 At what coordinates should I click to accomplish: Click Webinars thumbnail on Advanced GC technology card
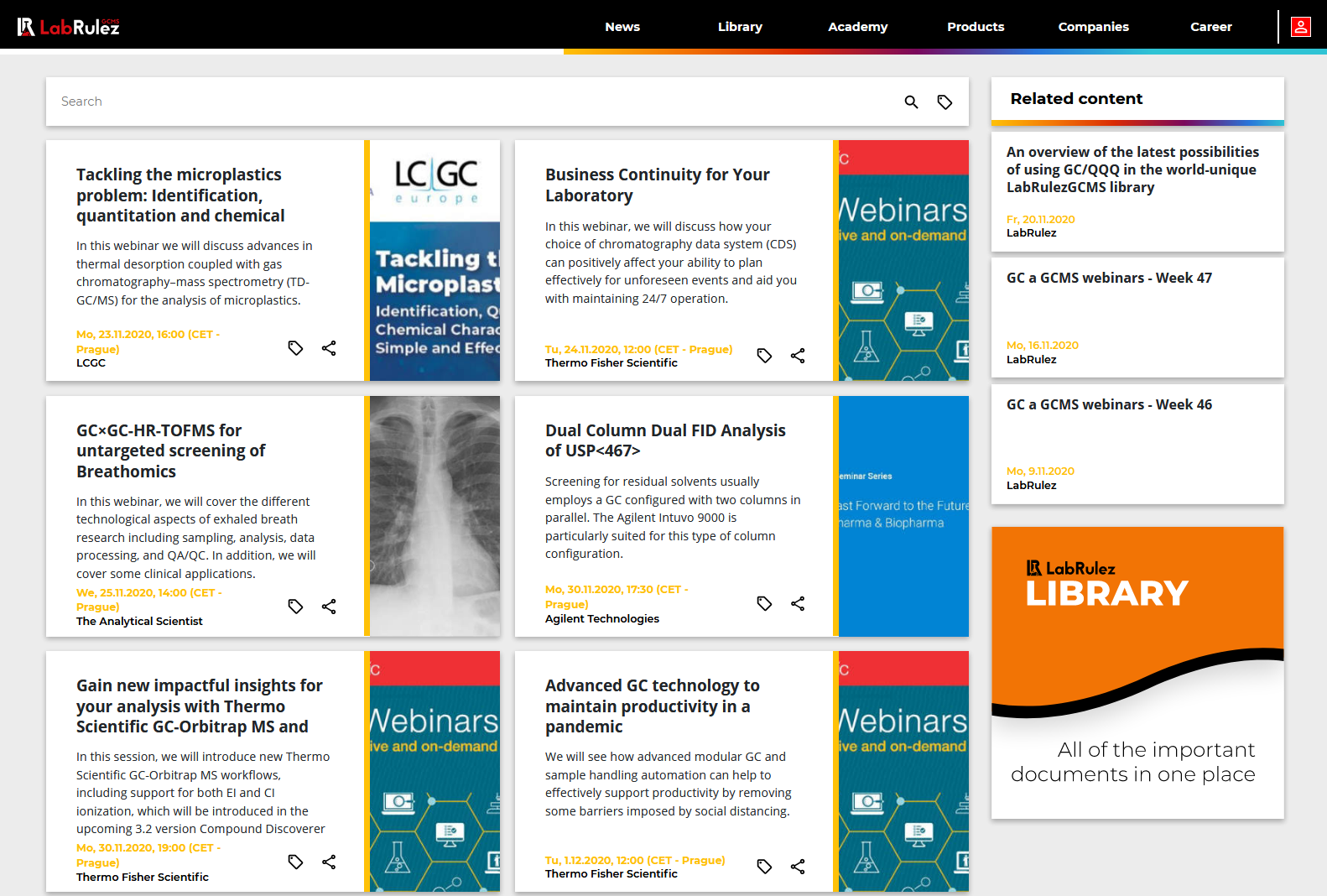click(x=903, y=771)
